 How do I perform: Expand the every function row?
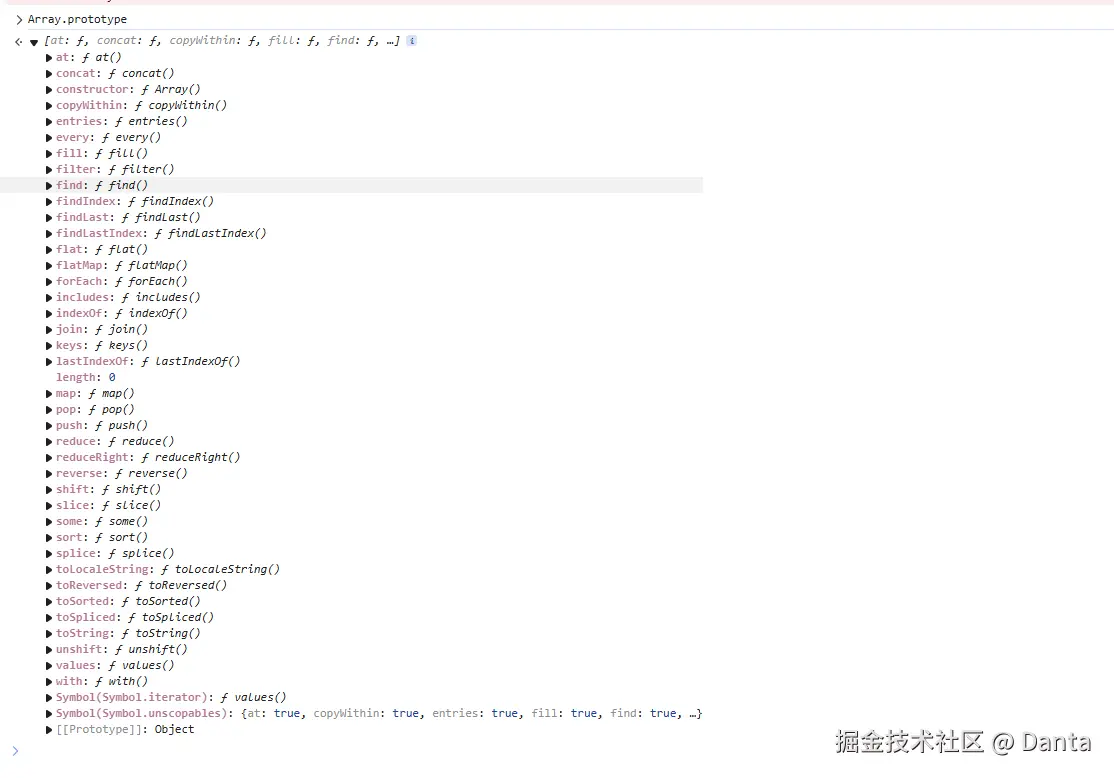[x=49, y=138]
